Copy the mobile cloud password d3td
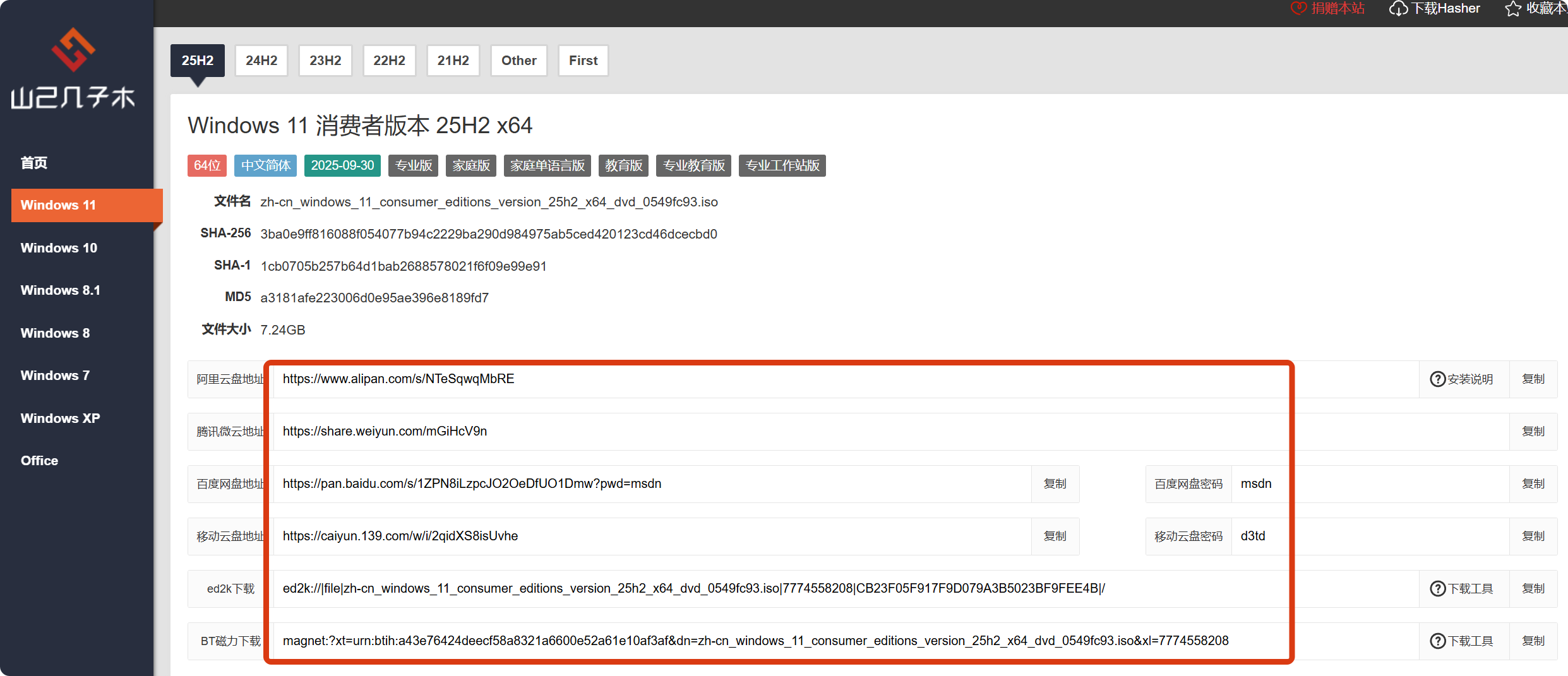Viewport: 1568px width, 676px height. (x=1533, y=537)
